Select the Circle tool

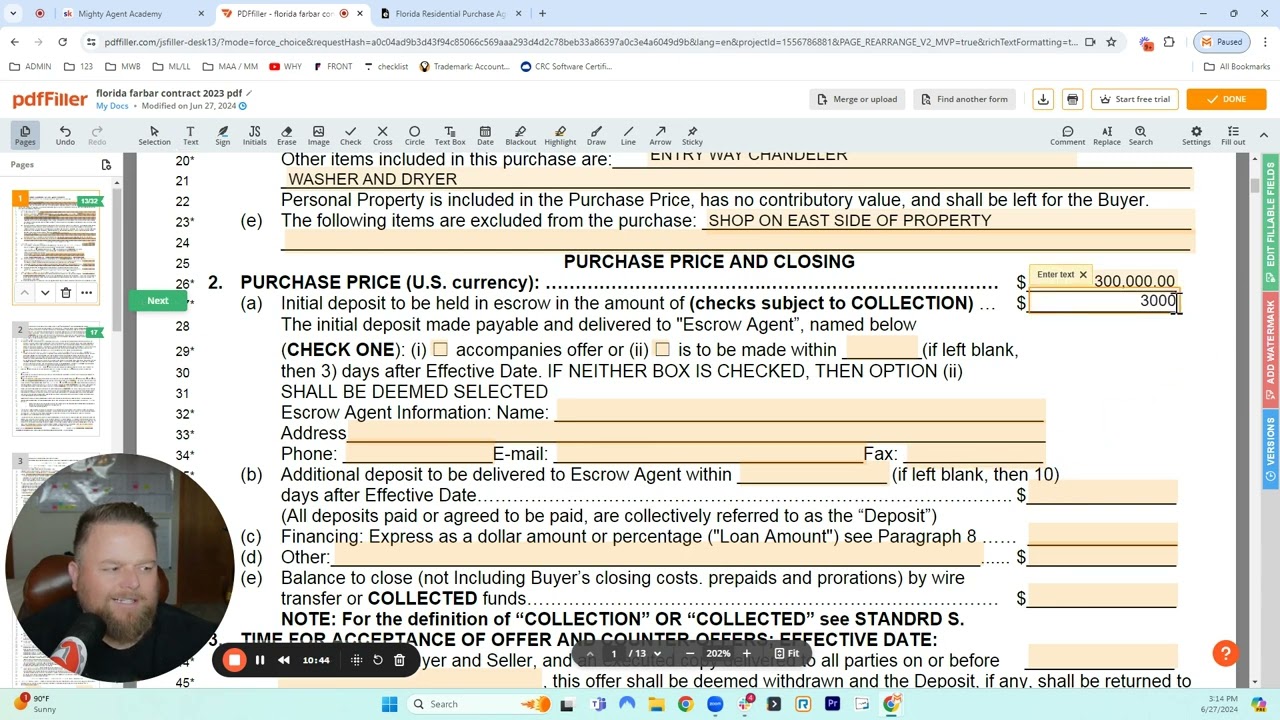pos(414,135)
